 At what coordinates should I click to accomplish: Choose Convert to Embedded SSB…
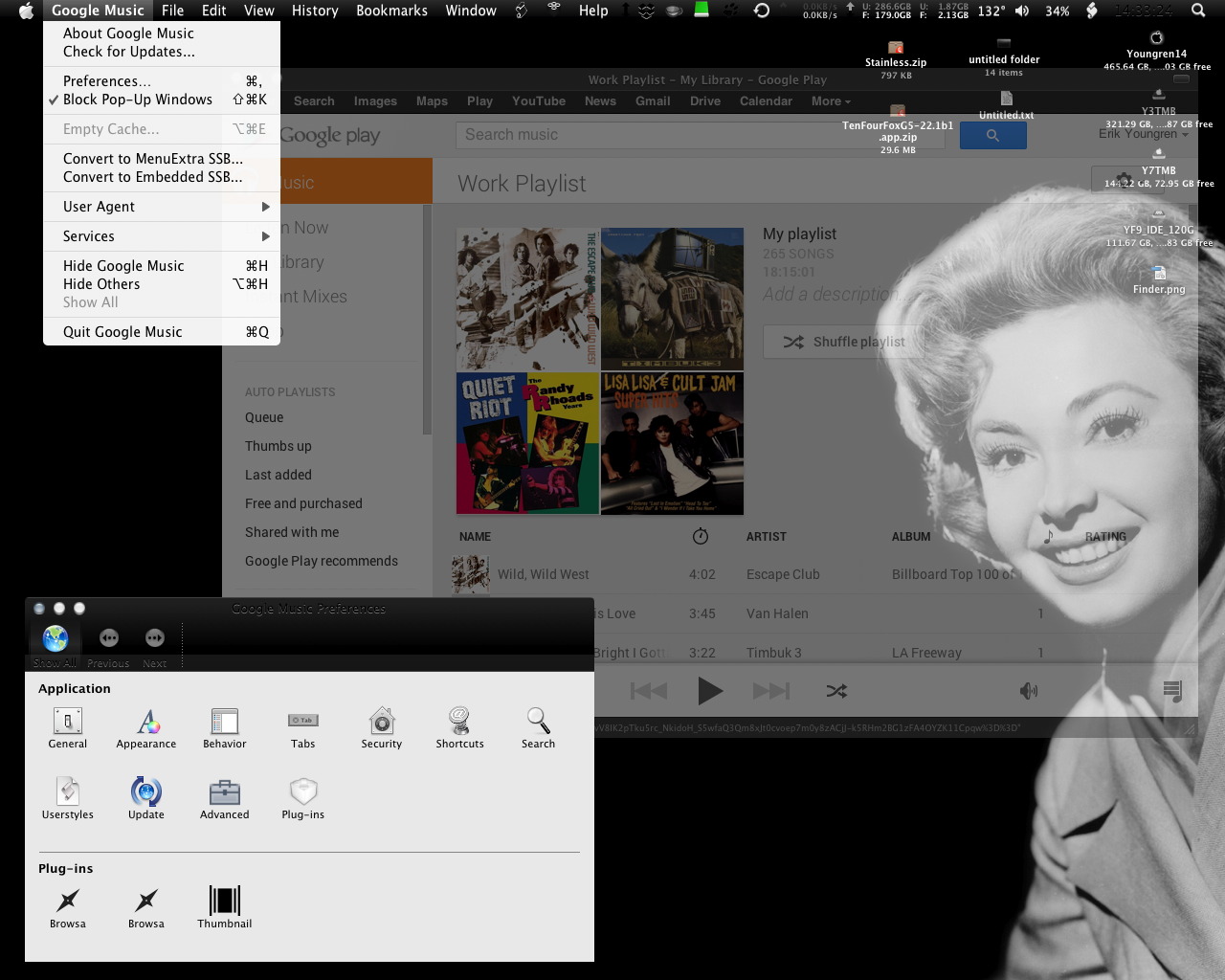click(x=162, y=177)
